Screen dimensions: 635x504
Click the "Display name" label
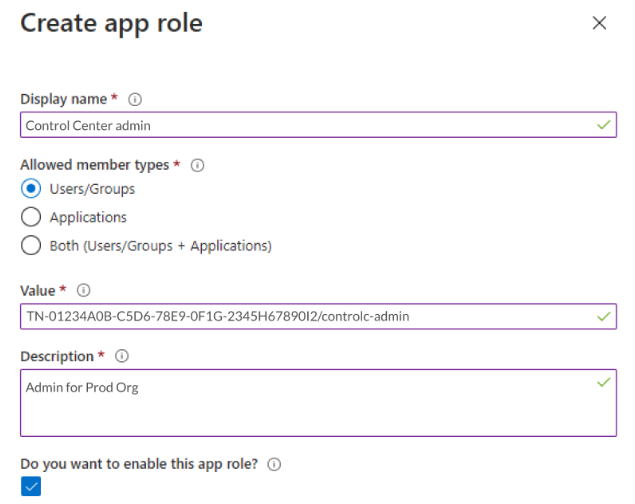(x=64, y=99)
